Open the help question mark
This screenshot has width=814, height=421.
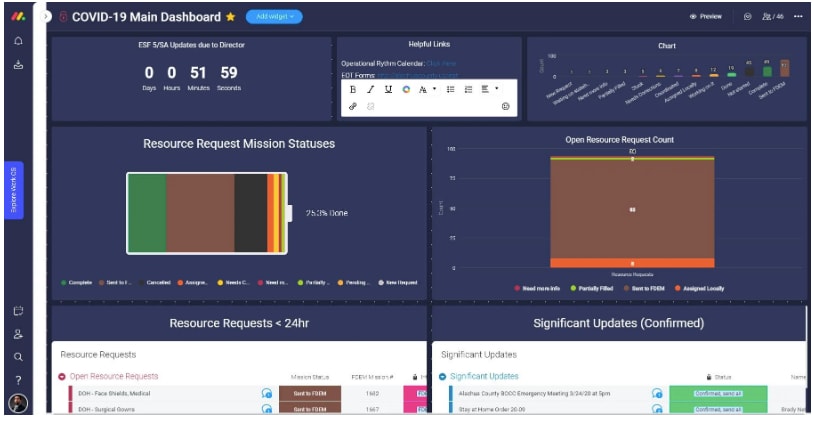point(18,380)
